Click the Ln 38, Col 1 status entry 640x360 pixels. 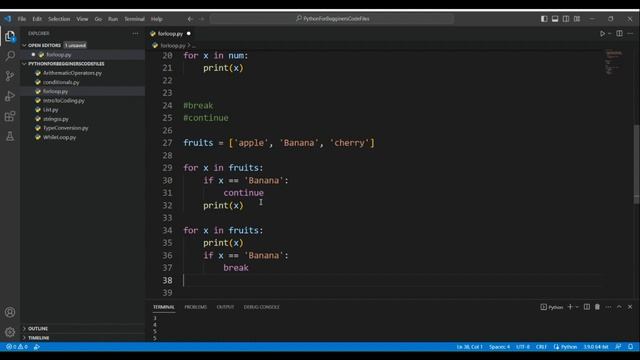click(469, 347)
